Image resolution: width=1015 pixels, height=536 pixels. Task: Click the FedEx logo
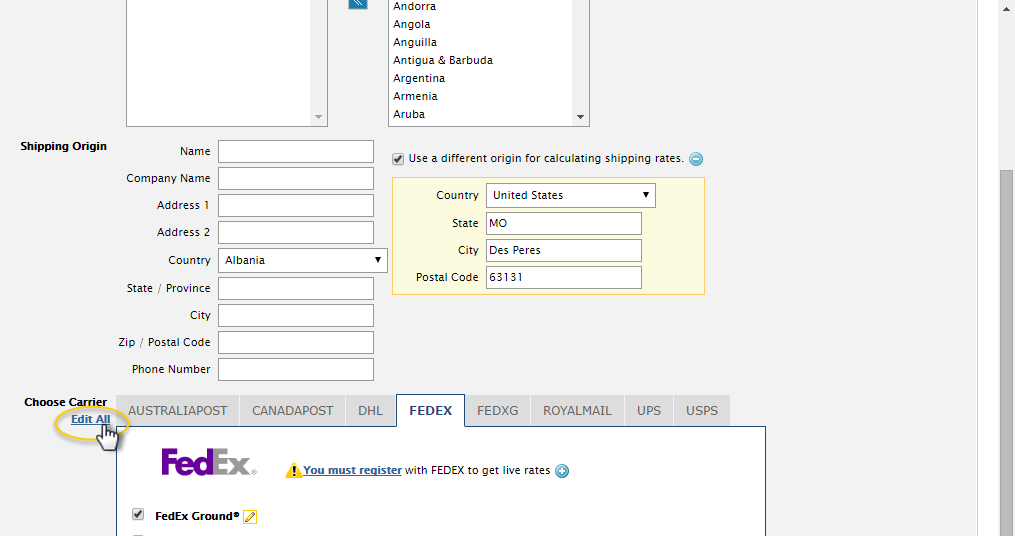click(x=208, y=462)
